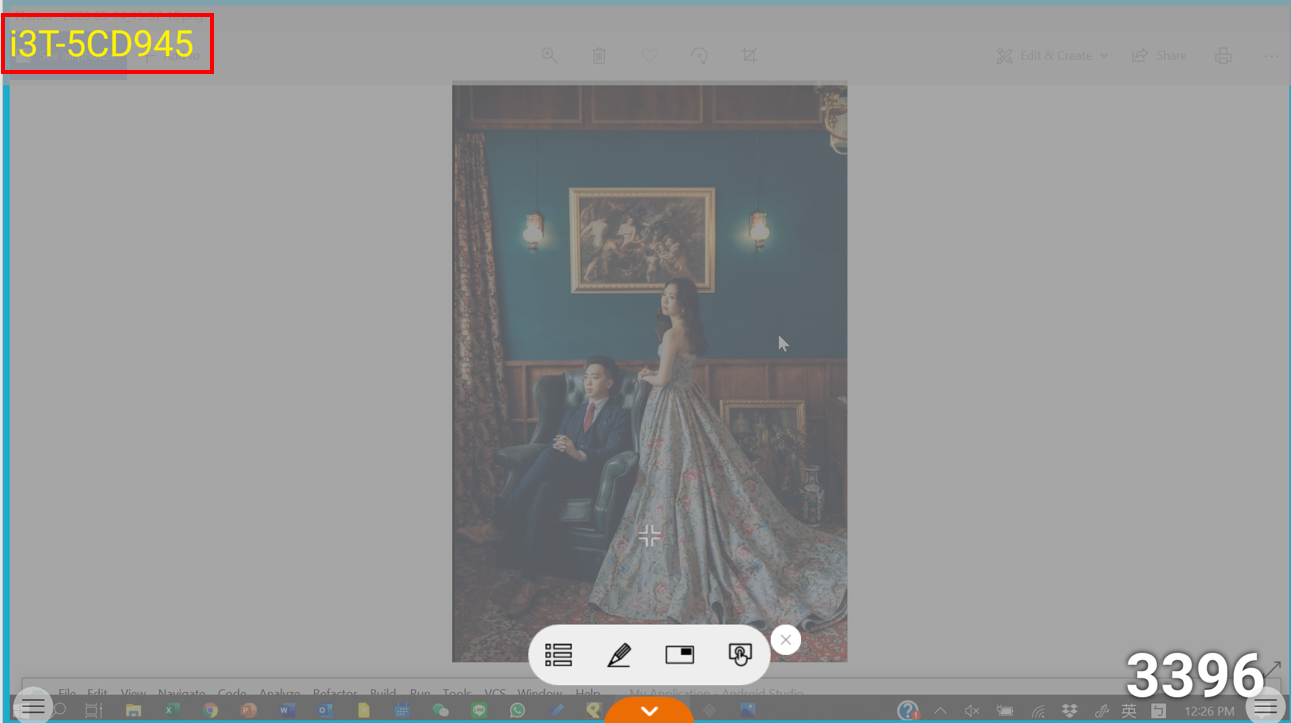
Task: Select the crop icon in Photos toolbar
Action: 749,56
